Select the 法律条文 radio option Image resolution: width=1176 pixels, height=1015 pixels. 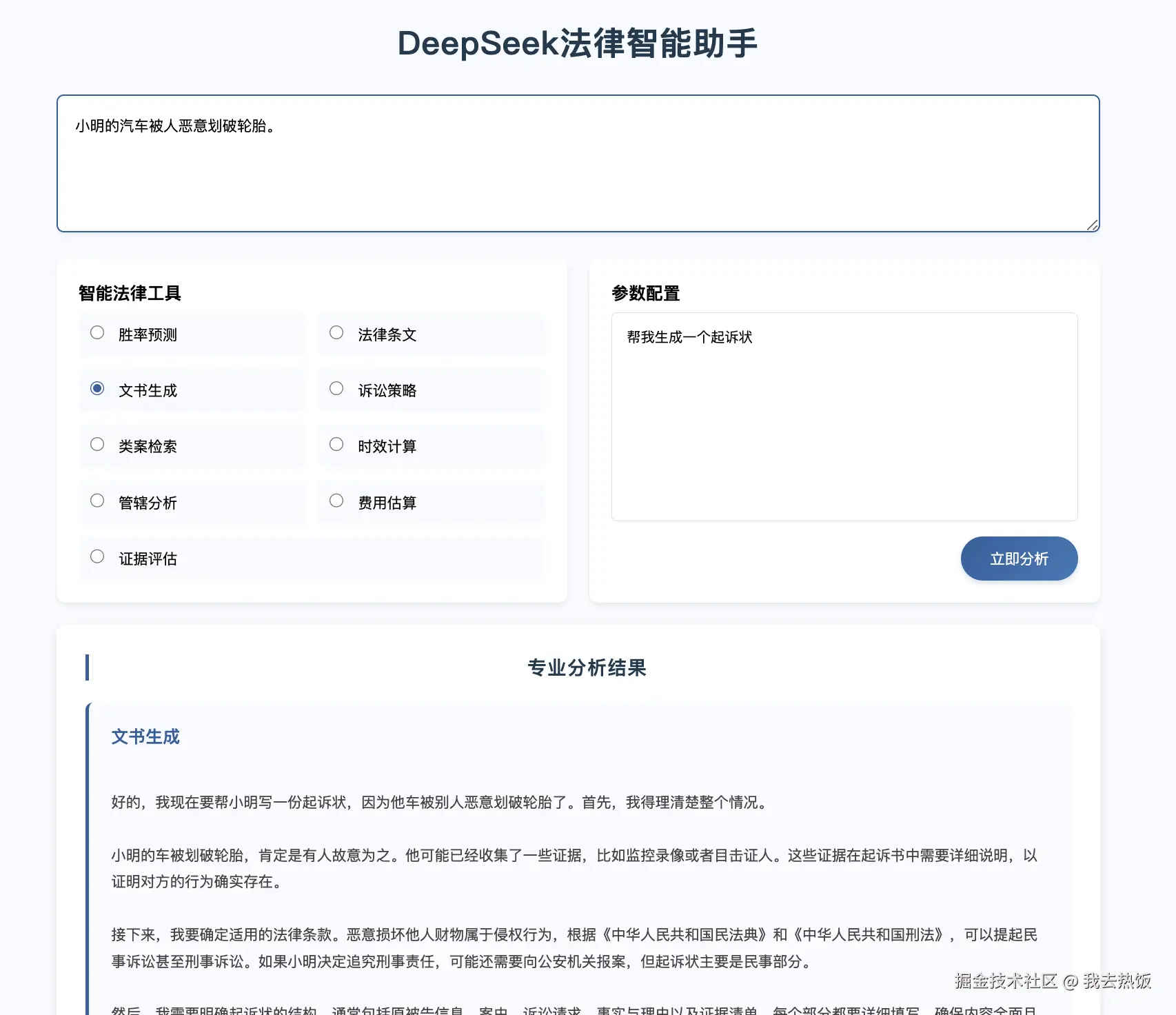click(x=336, y=333)
